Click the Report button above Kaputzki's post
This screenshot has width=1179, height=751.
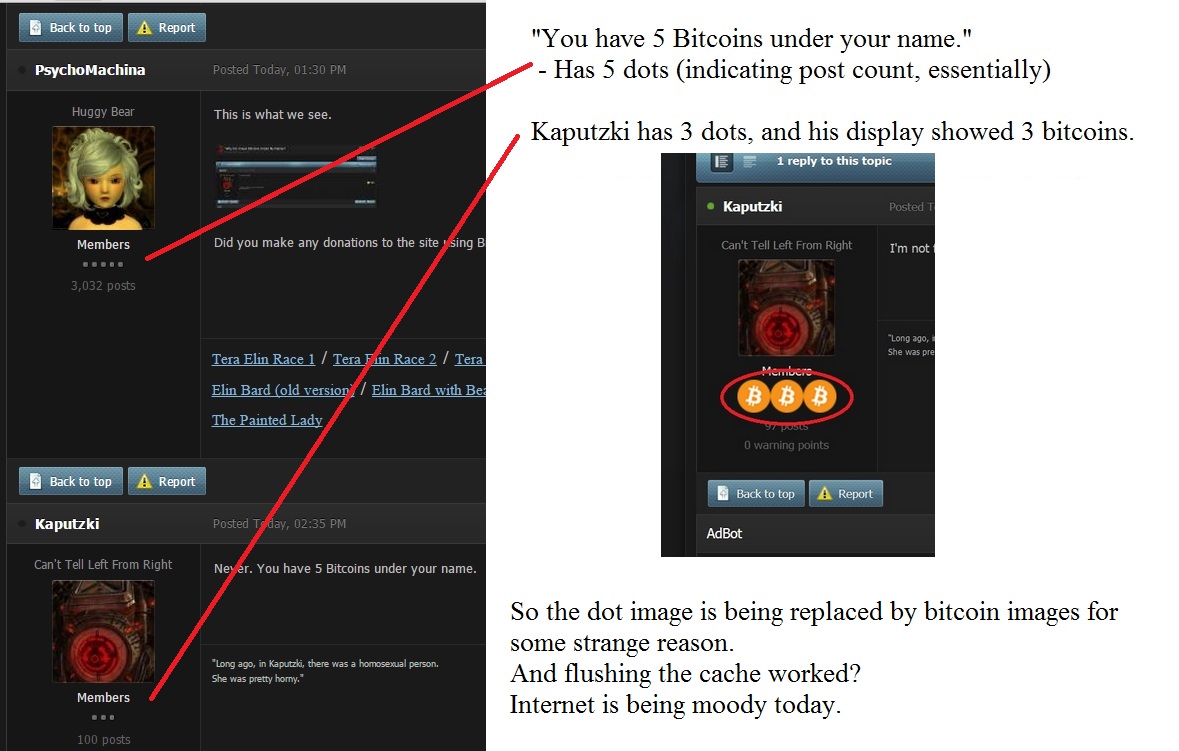tap(167, 481)
